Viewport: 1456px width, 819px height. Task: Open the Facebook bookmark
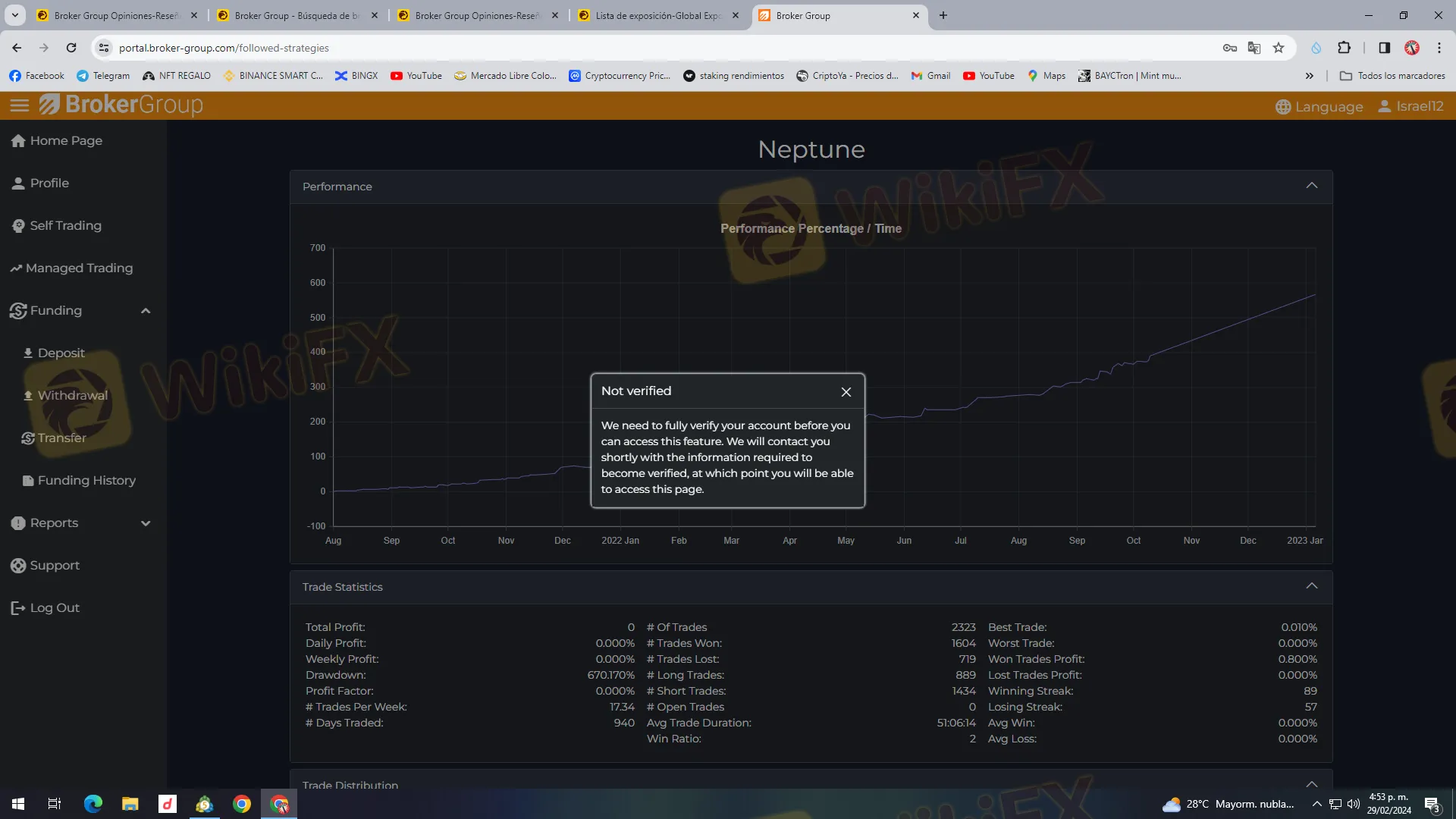tap(37, 76)
